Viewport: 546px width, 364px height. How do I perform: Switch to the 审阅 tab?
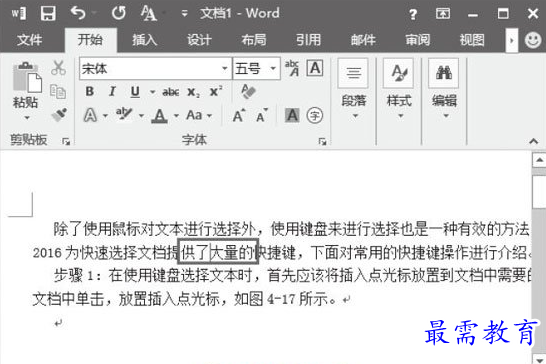point(418,40)
